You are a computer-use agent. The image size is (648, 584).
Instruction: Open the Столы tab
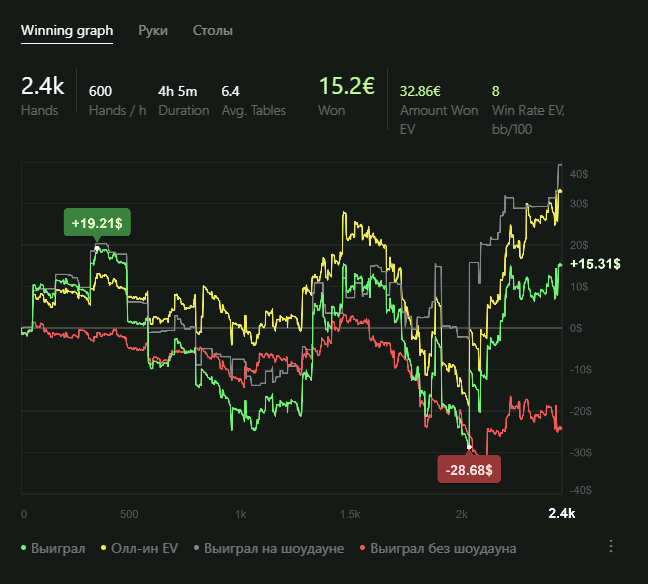click(x=212, y=31)
